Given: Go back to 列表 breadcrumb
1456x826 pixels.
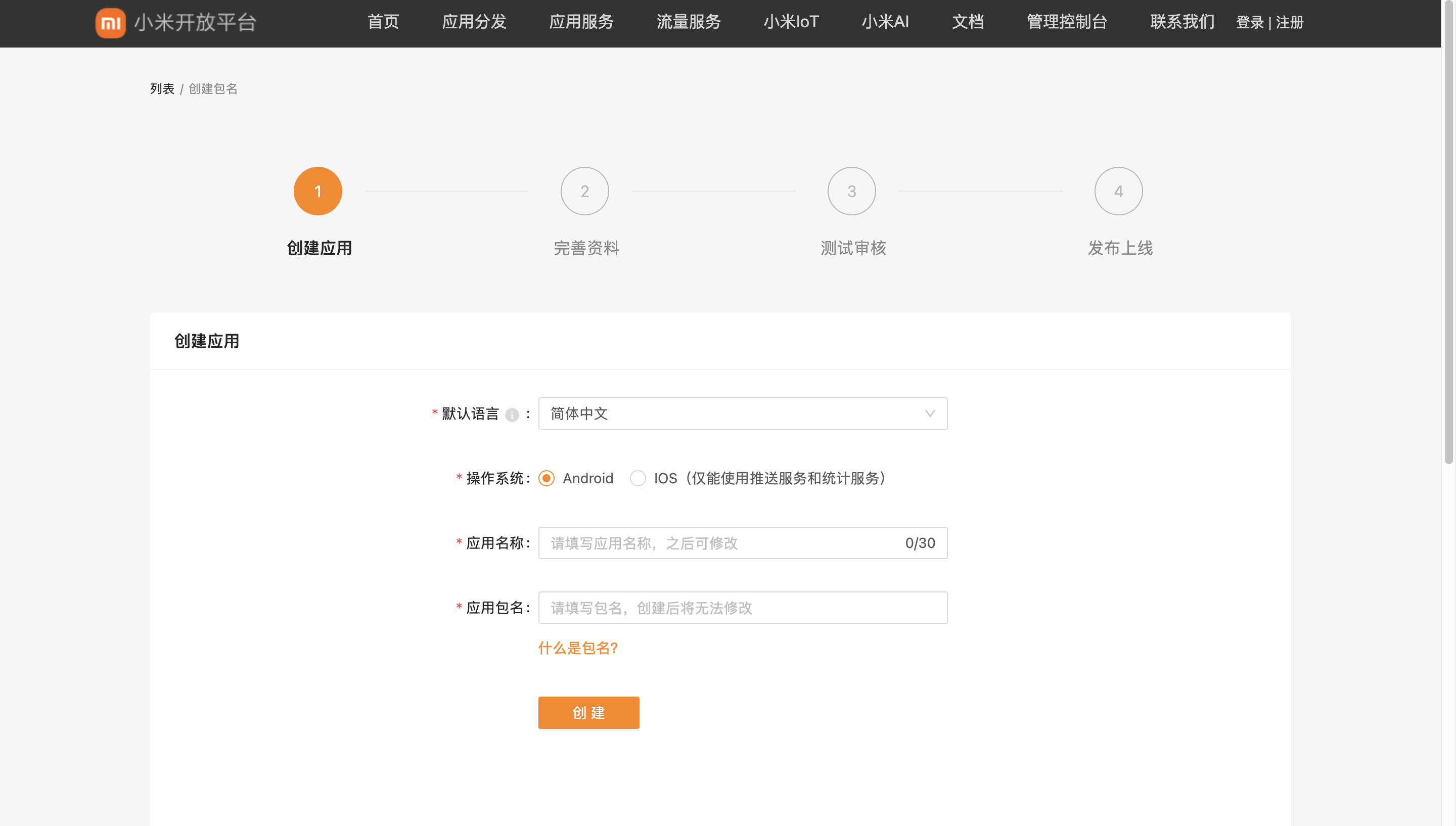Looking at the screenshot, I should pyautogui.click(x=162, y=89).
